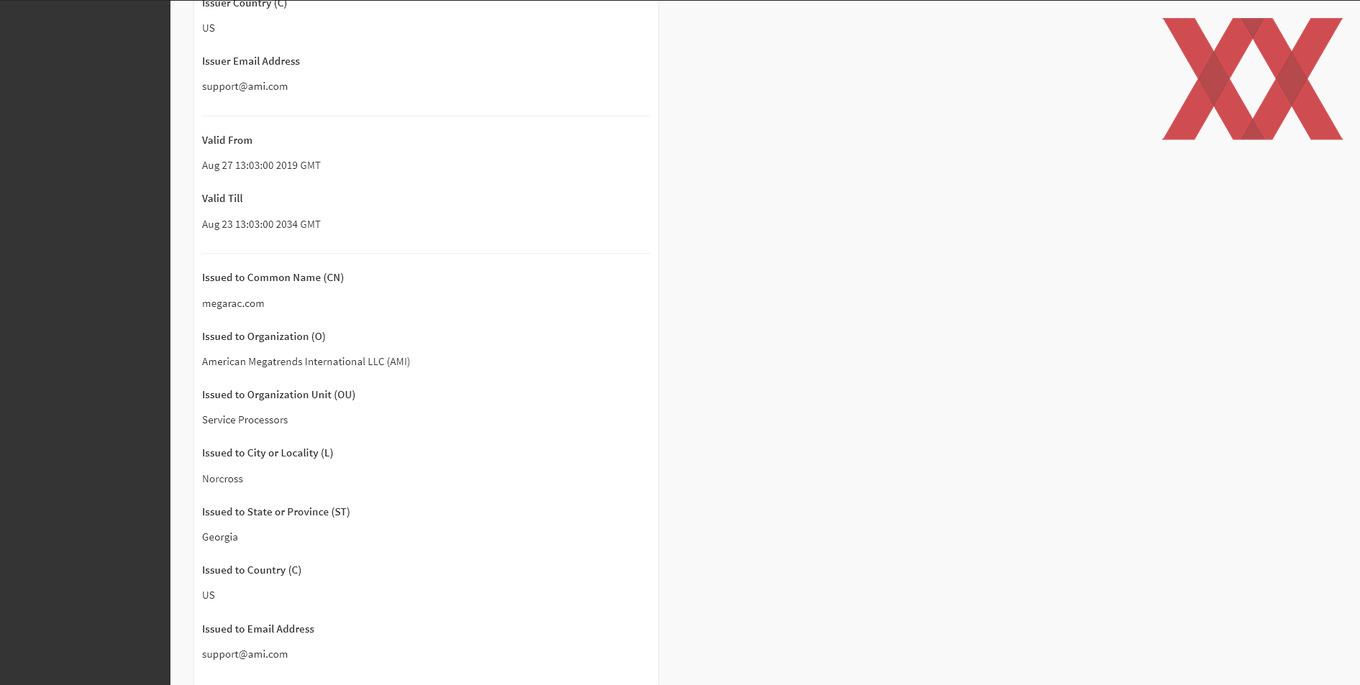Select the Norcross city value
The height and width of the screenshot is (685, 1360).
[x=222, y=479]
